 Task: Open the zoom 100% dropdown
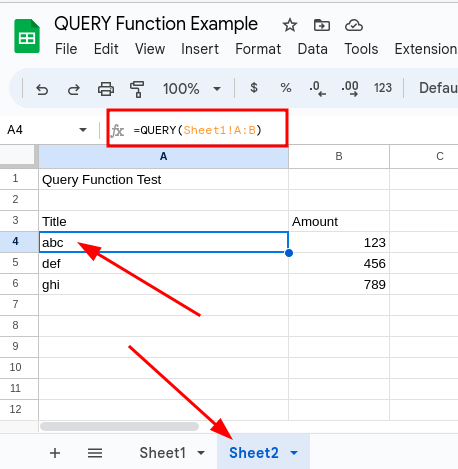192,89
